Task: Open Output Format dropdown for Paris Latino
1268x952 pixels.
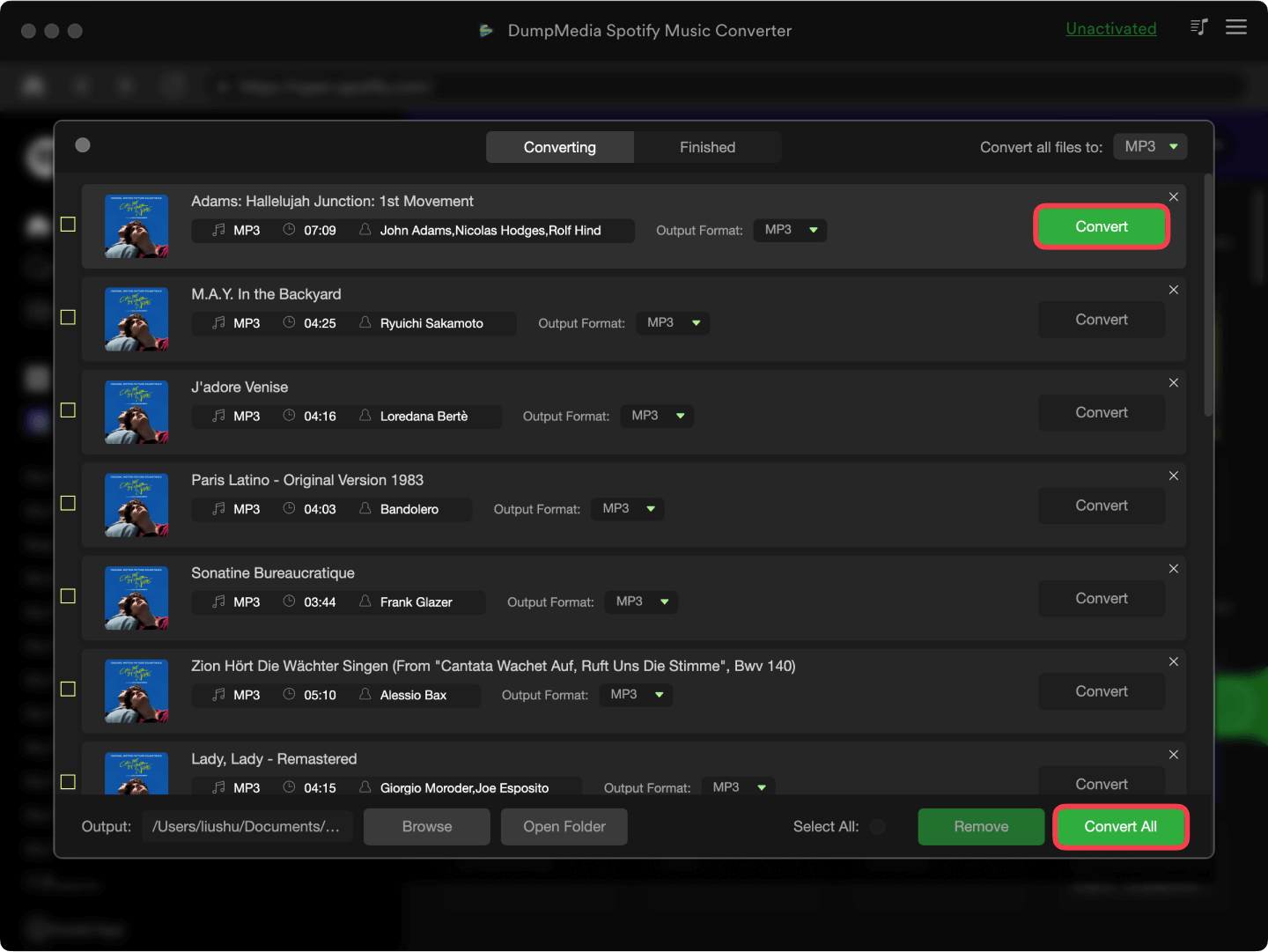Action: click(628, 509)
